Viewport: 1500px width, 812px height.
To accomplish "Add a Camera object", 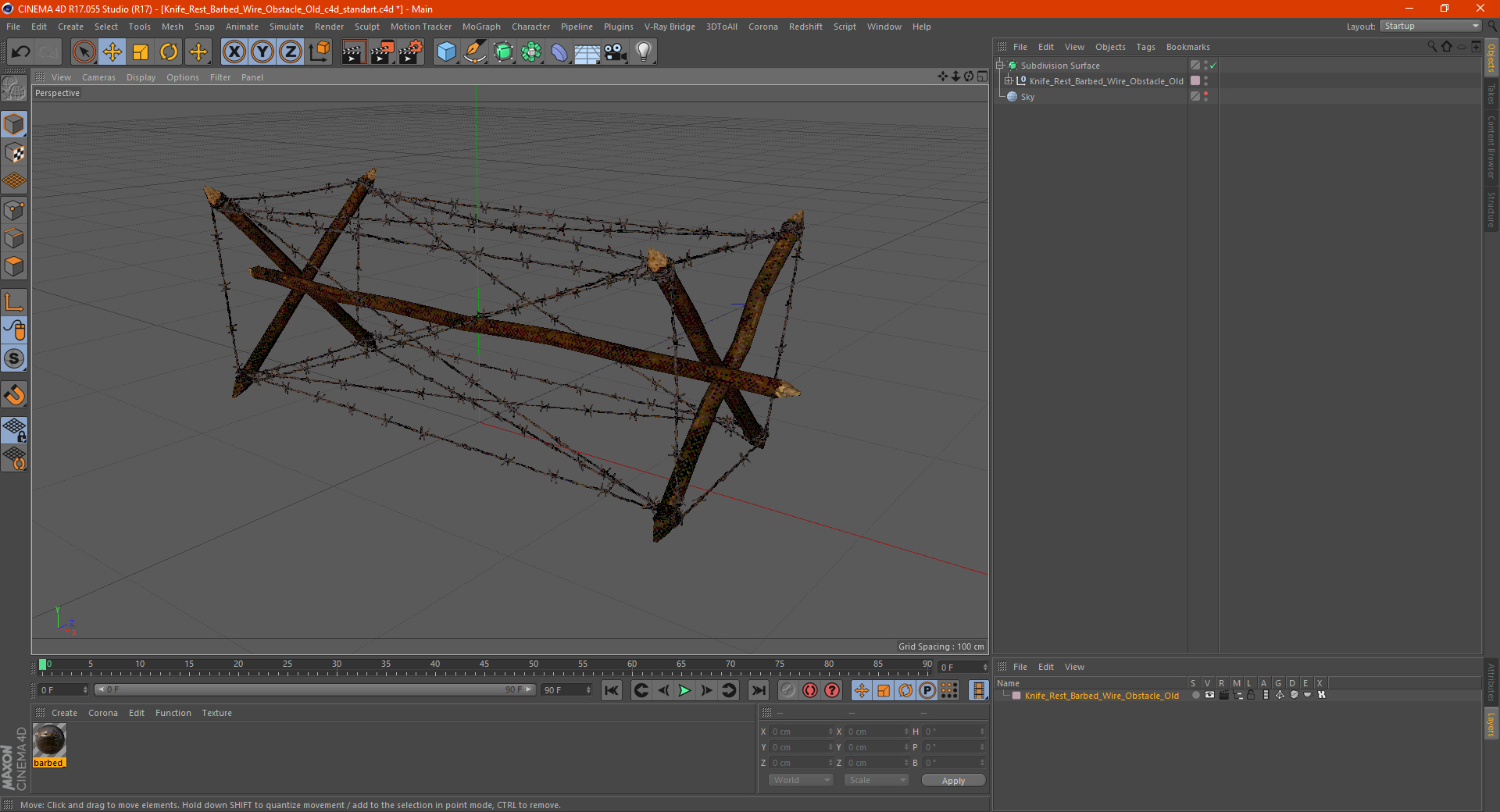I will (x=616, y=52).
